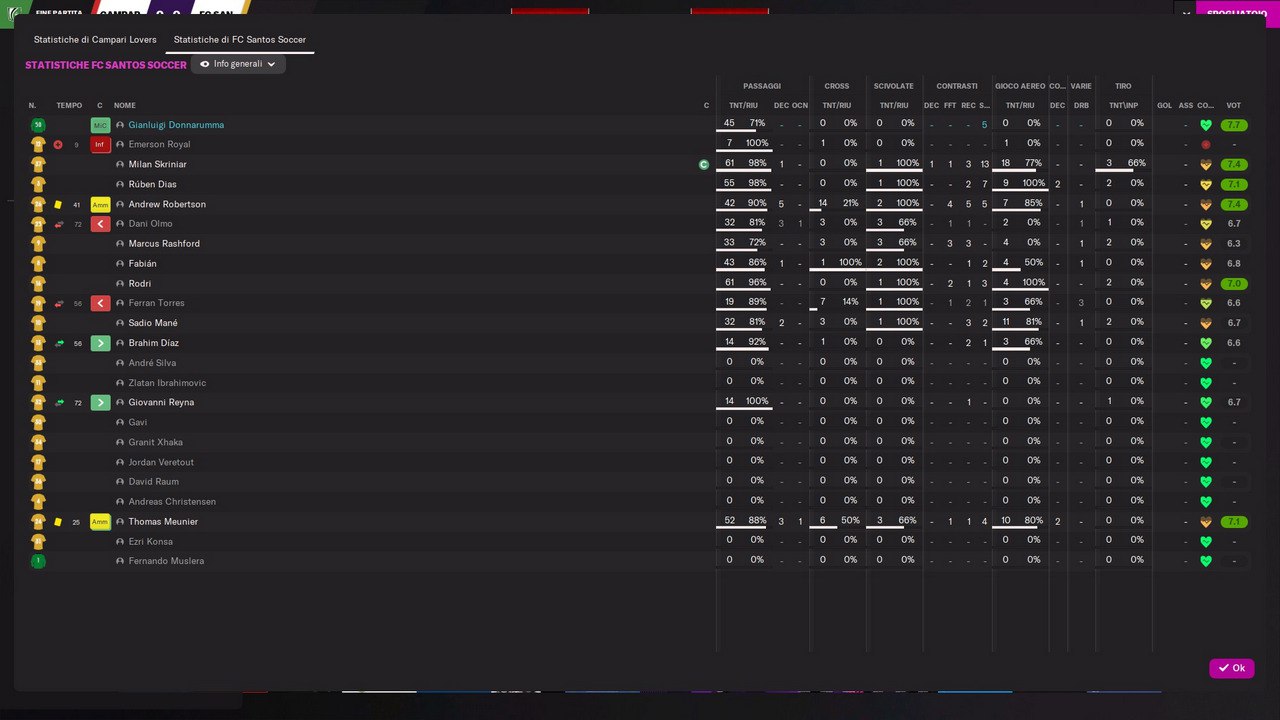The width and height of the screenshot is (1280, 720).
Task: Select Ezri Konsa in the player list
Action: (x=150, y=542)
